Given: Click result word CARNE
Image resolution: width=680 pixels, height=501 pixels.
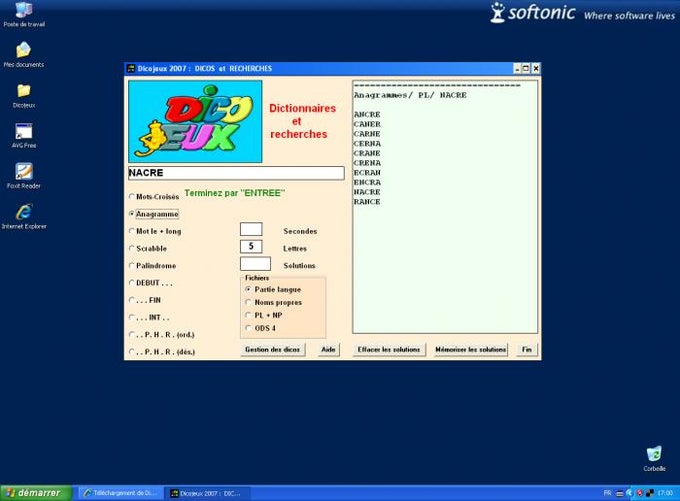Looking at the screenshot, I should coord(367,134).
